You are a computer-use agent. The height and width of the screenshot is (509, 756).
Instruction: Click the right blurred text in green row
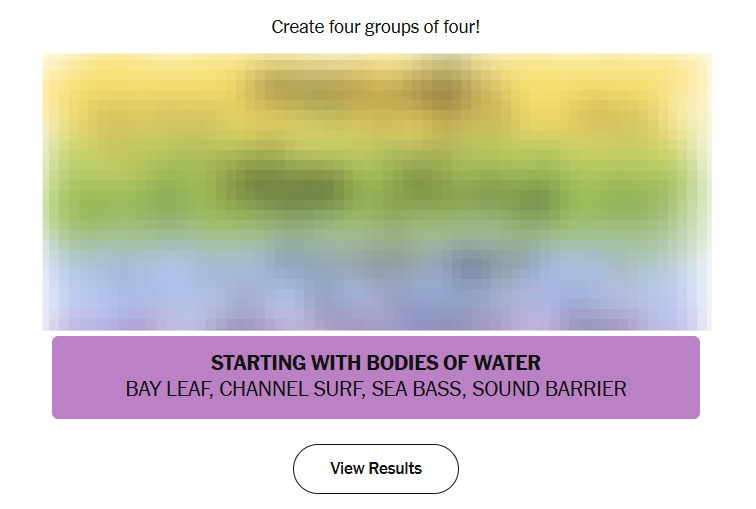pos(470,187)
